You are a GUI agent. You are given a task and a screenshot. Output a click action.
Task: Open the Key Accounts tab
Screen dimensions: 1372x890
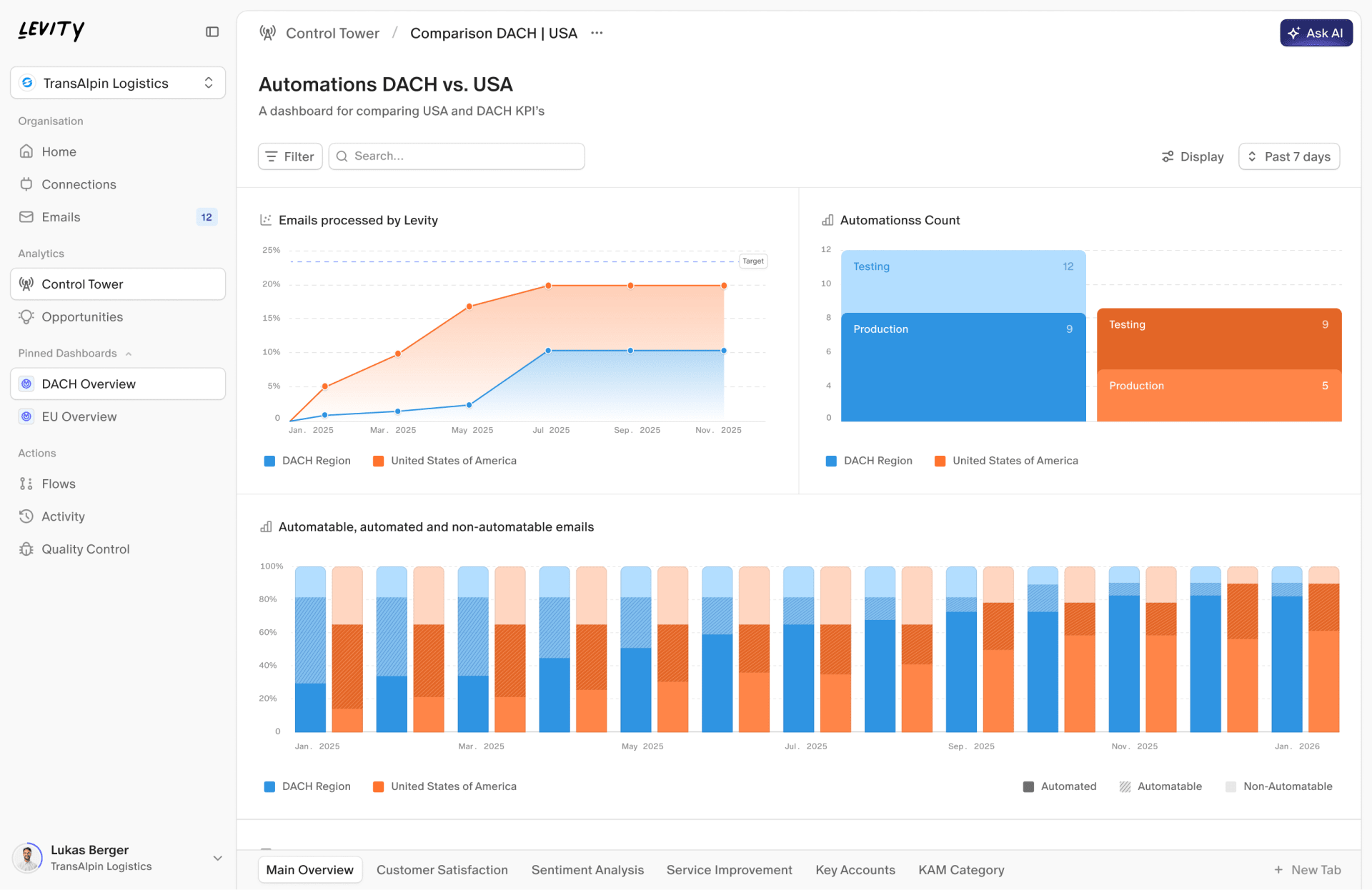point(855,870)
